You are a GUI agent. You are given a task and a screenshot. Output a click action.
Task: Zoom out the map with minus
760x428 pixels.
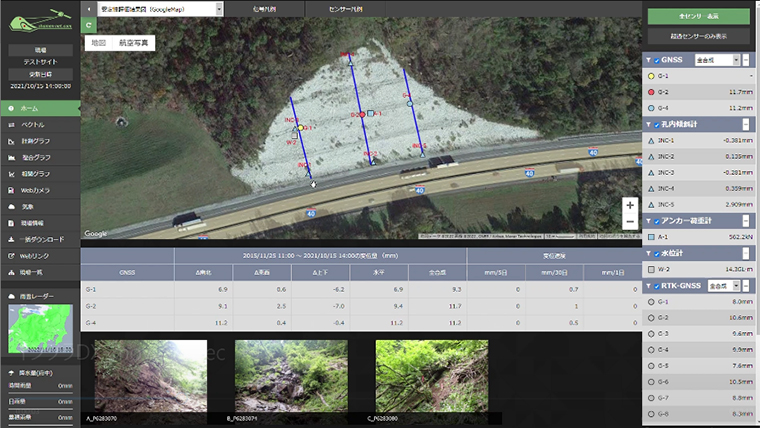pos(630,222)
